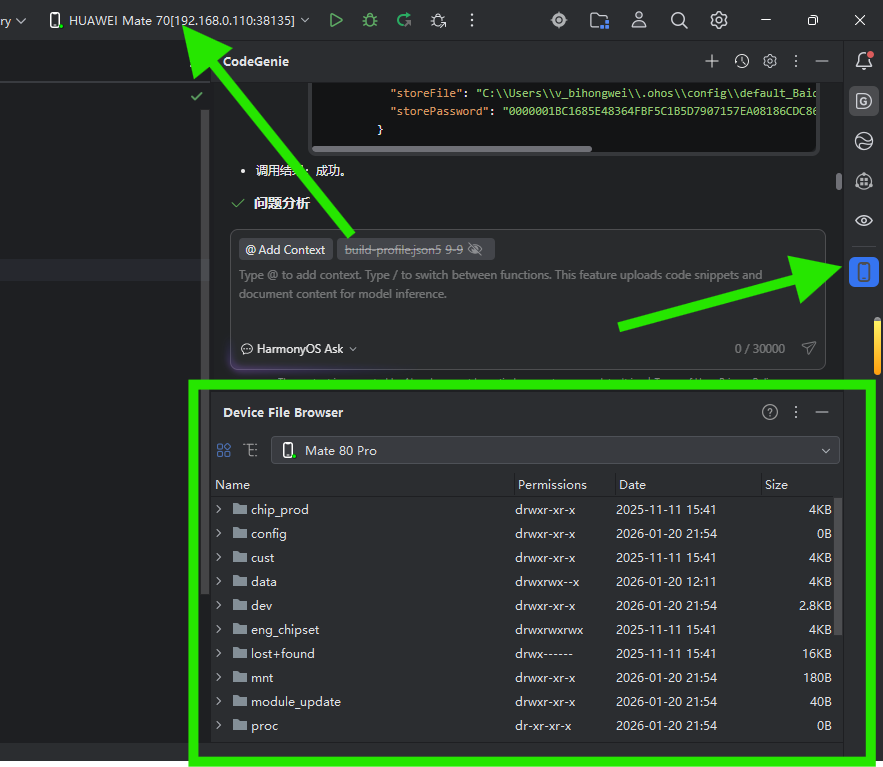Expand the eng_chipset folder
883x767 pixels.
[x=219, y=629]
